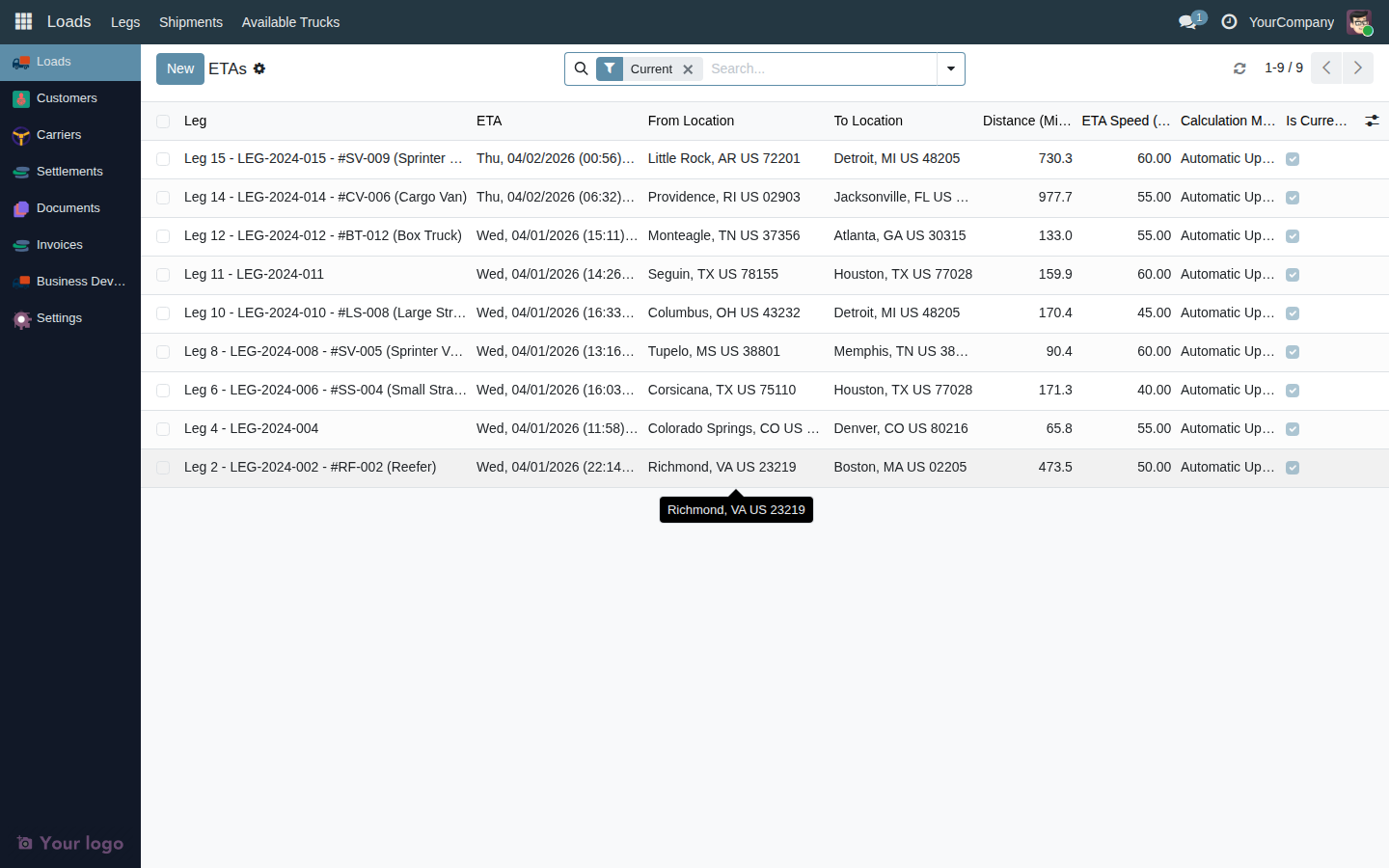Screen dimensions: 1389x868
Task: Remove the Current filter with the X
Action: (x=688, y=69)
